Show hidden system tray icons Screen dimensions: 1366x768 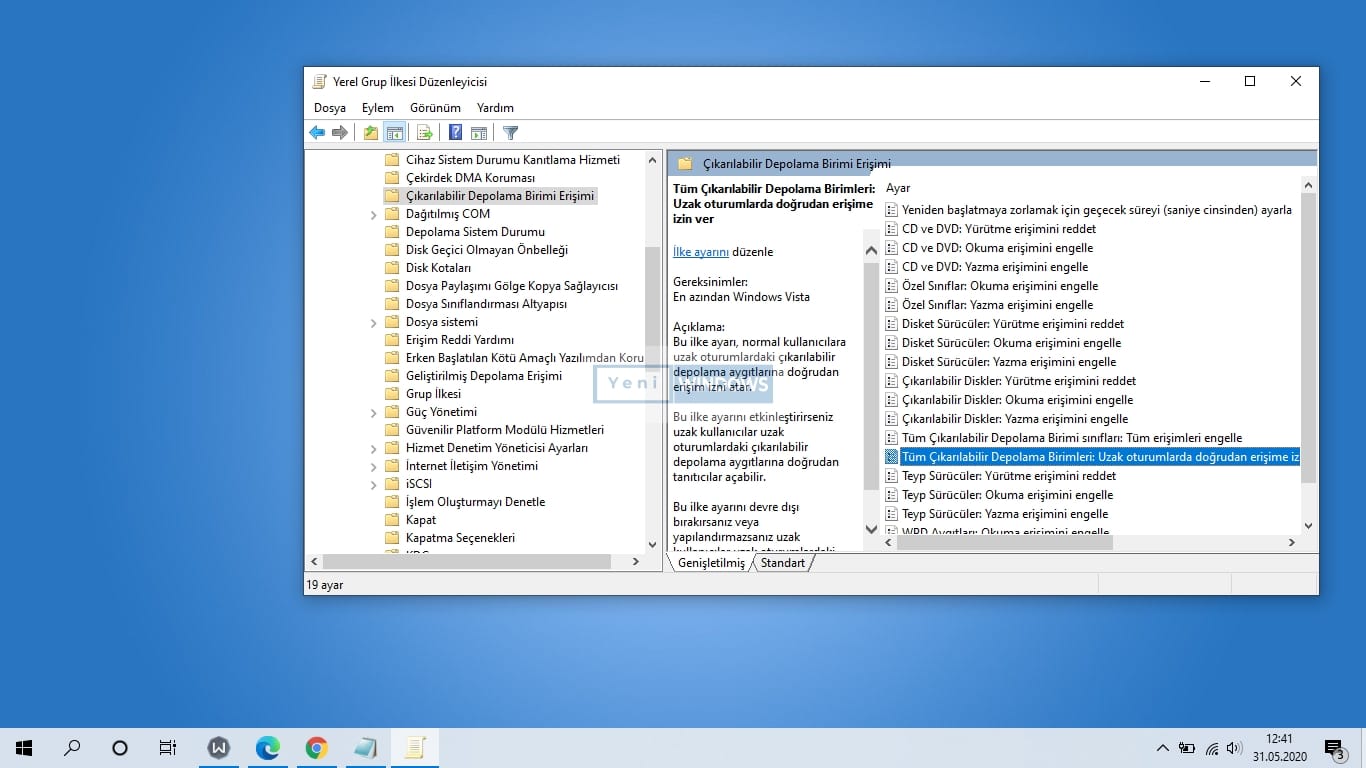click(1162, 748)
